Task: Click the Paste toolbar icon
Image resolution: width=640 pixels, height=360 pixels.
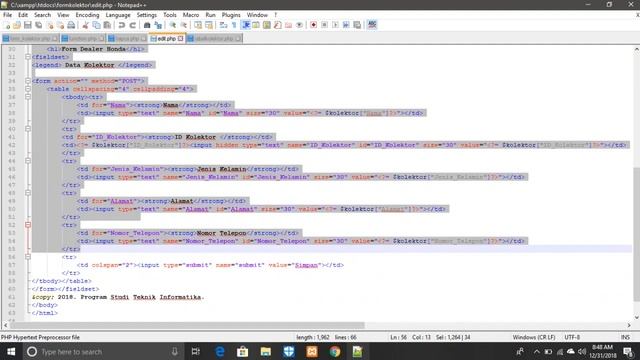Action: 107,25
